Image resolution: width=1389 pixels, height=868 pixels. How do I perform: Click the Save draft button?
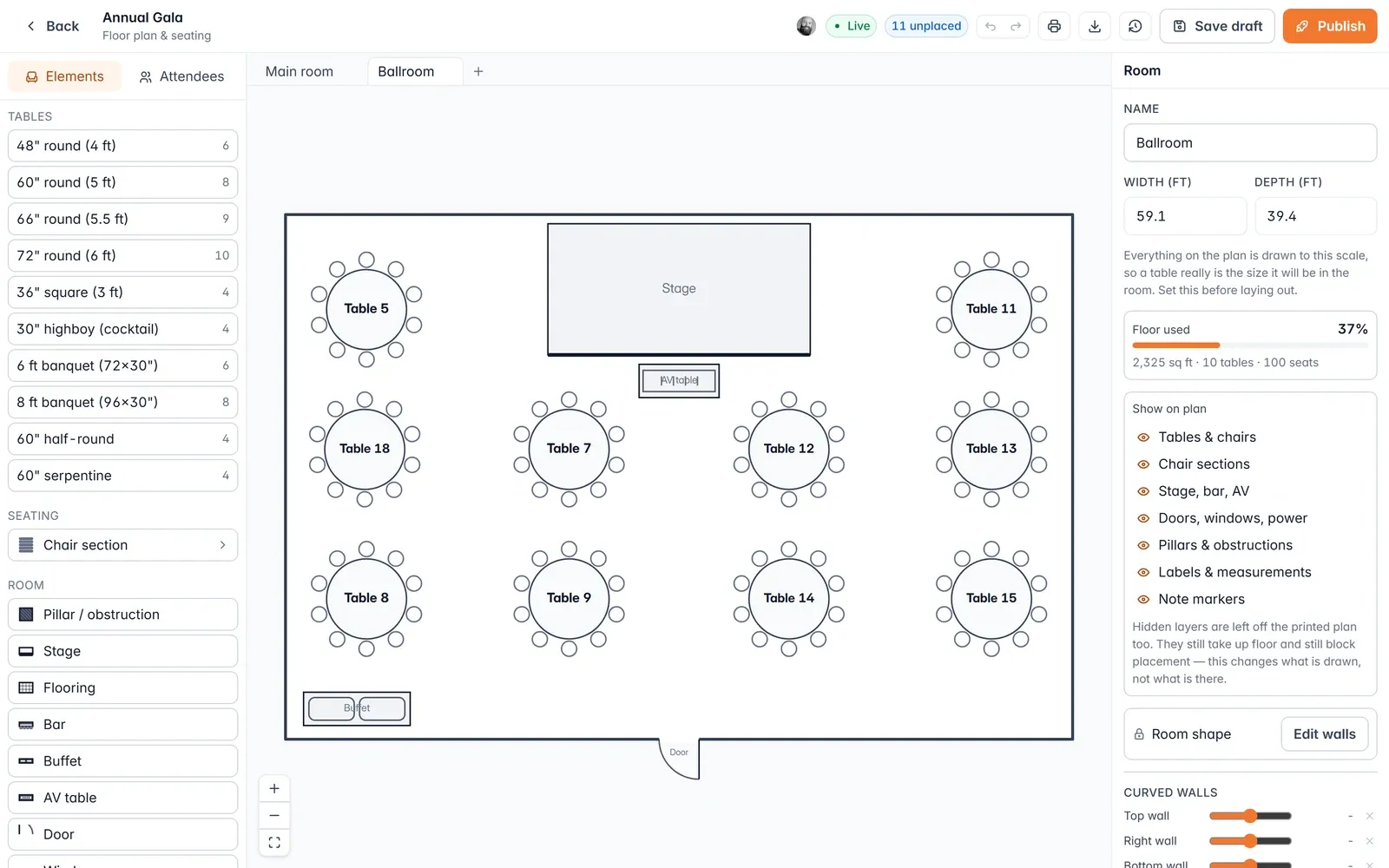[x=1217, y=26]
